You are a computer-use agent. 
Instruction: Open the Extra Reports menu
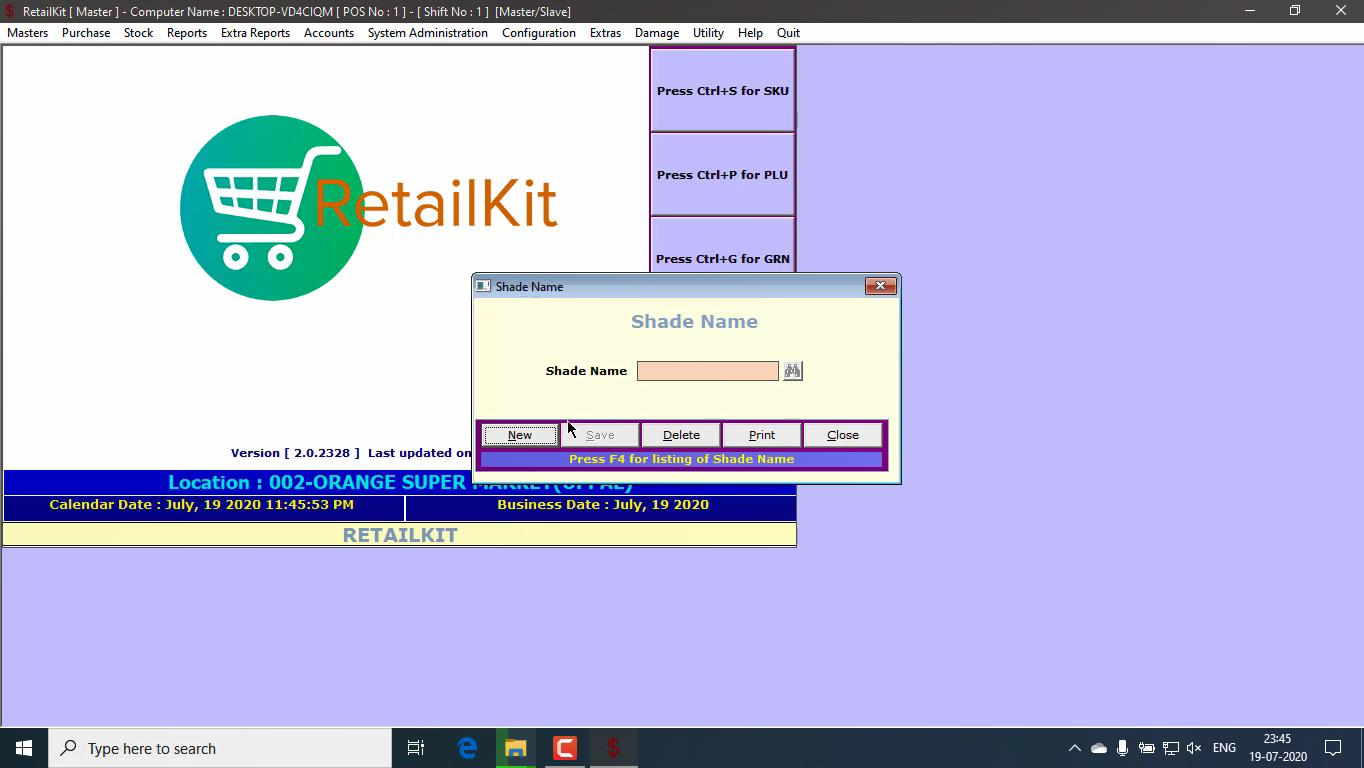(x=255, y=33)
